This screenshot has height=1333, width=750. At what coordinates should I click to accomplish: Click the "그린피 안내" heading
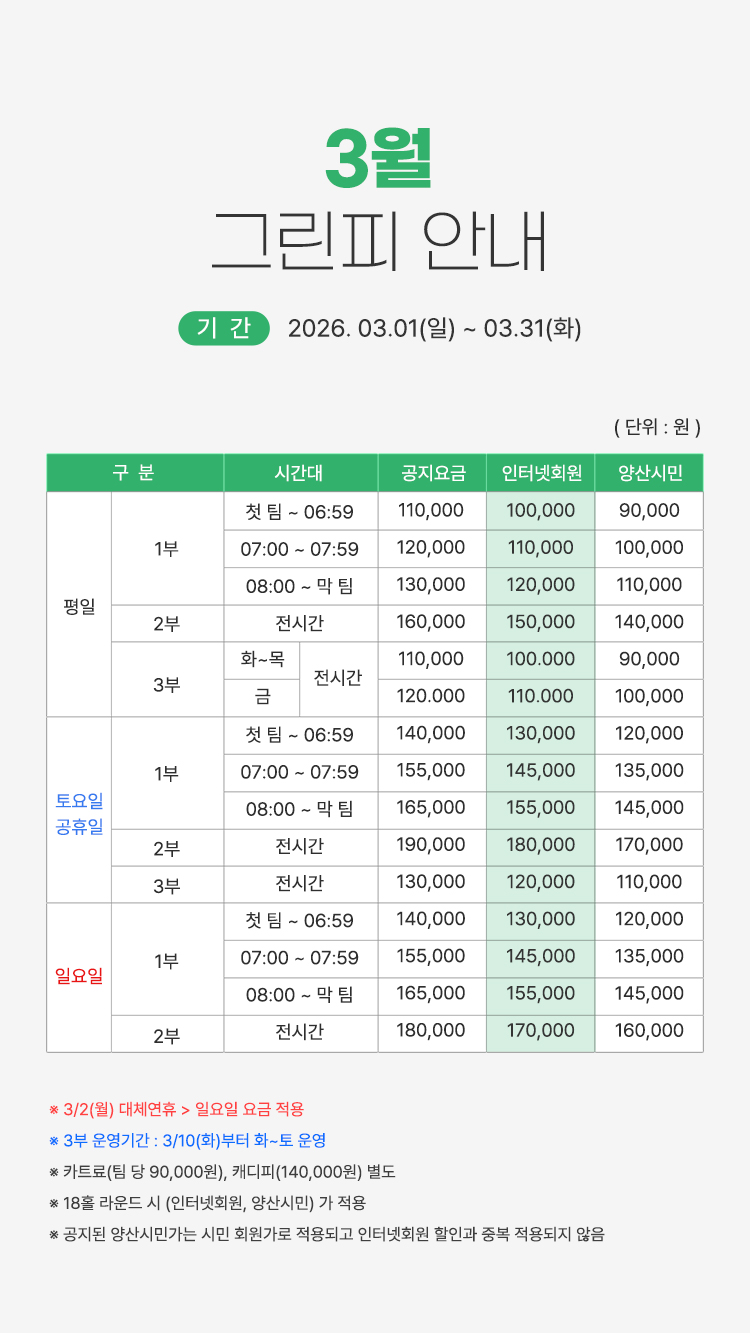click(x=379, y=242)
